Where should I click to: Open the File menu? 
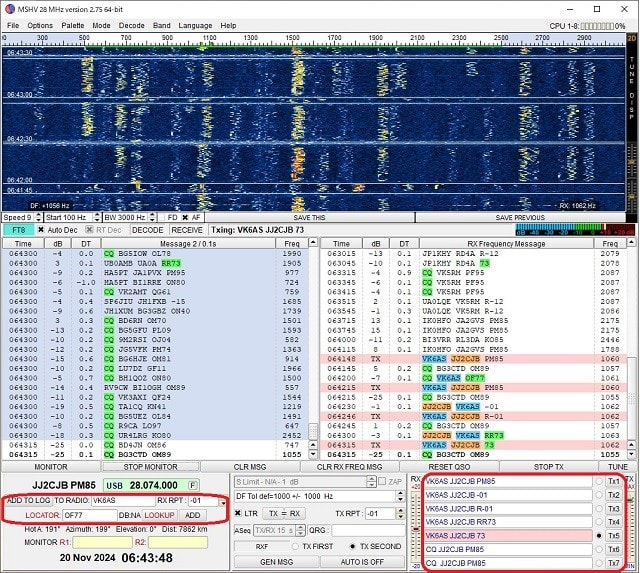(13, 25)
